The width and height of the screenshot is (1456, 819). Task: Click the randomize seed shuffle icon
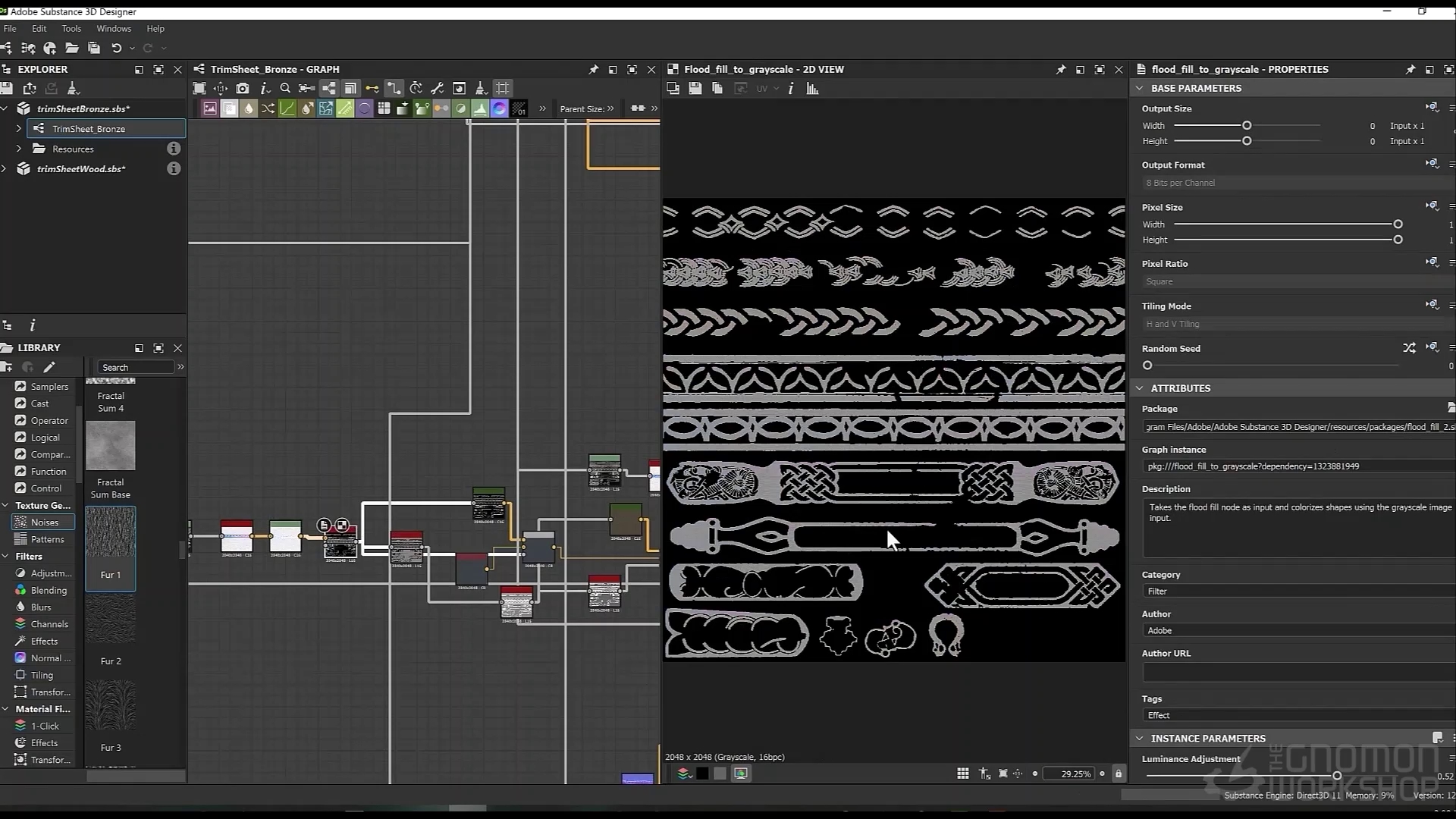pyautogui.click(x=1408, y=348)
